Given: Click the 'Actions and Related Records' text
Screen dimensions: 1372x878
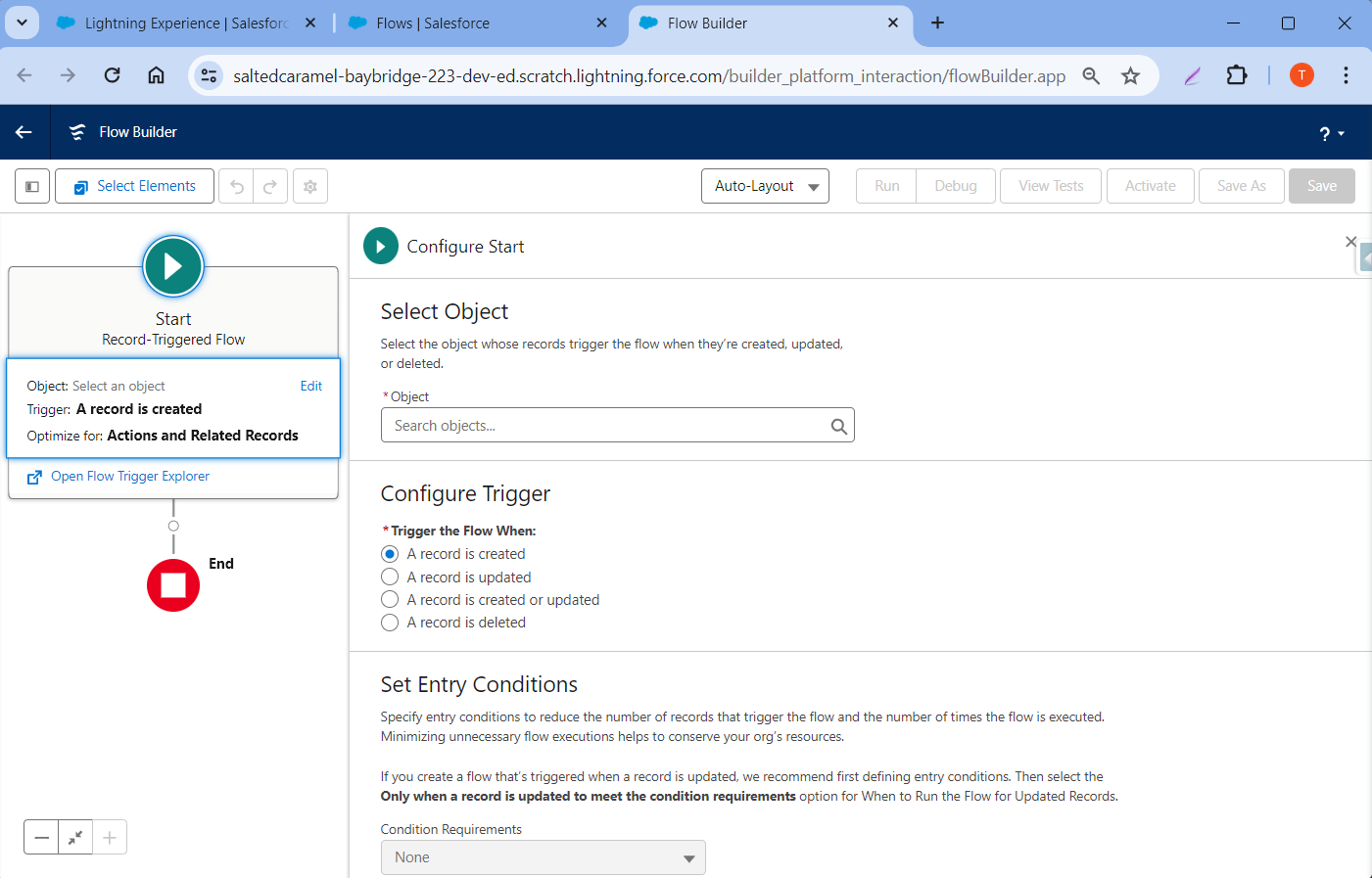Looking at the screenshot, I should 203,436.
